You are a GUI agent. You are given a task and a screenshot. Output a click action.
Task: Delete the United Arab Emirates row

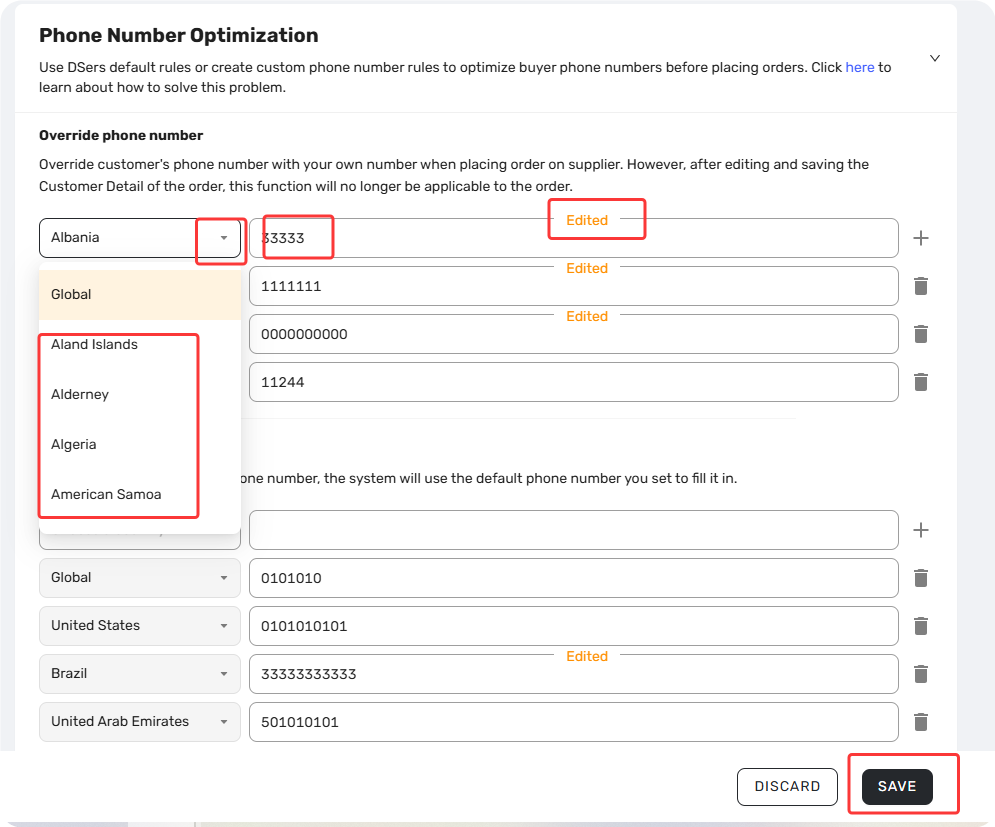pyautogui.click(x=921, y=722)
